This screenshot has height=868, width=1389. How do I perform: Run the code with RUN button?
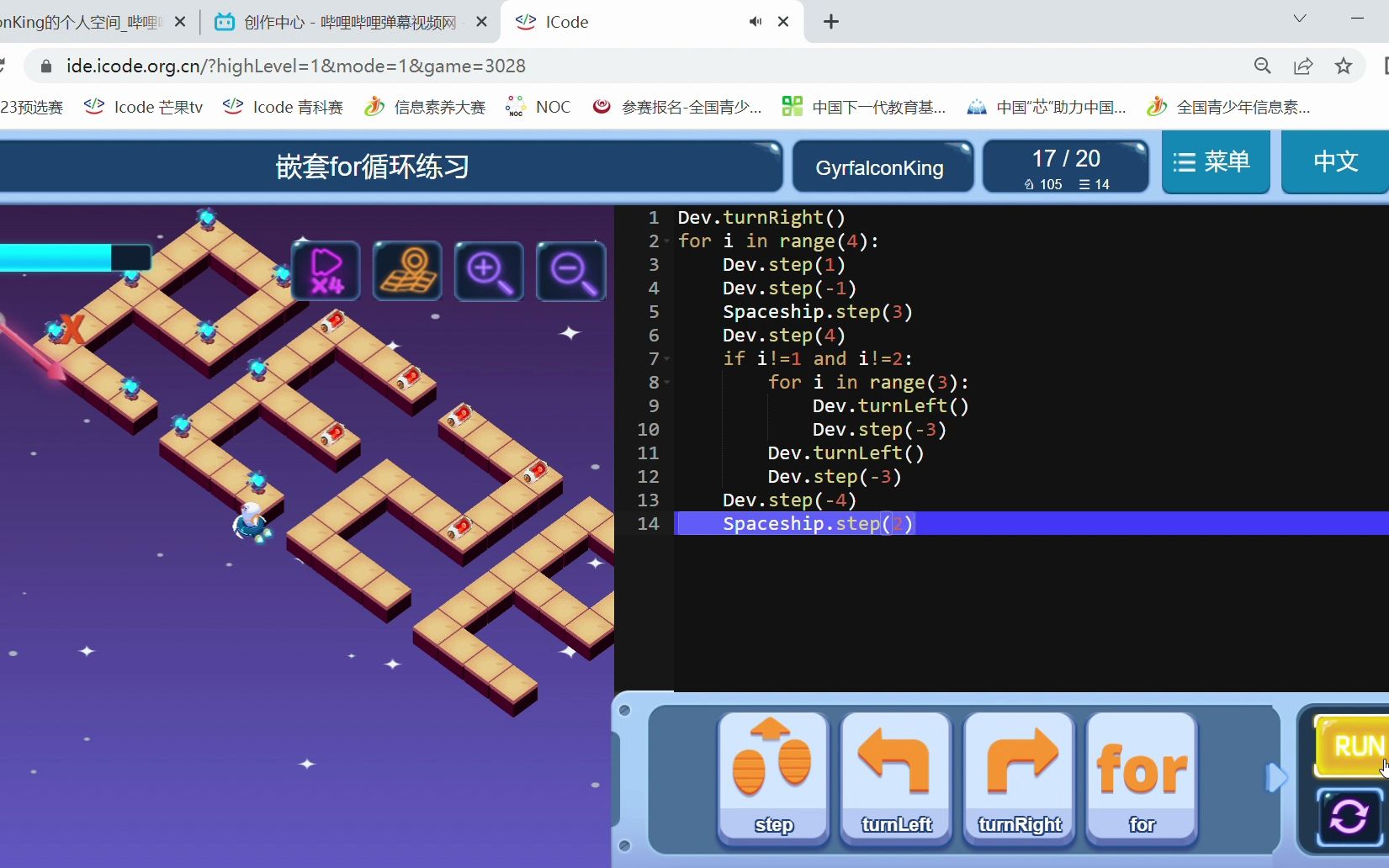coord(1353,746)
